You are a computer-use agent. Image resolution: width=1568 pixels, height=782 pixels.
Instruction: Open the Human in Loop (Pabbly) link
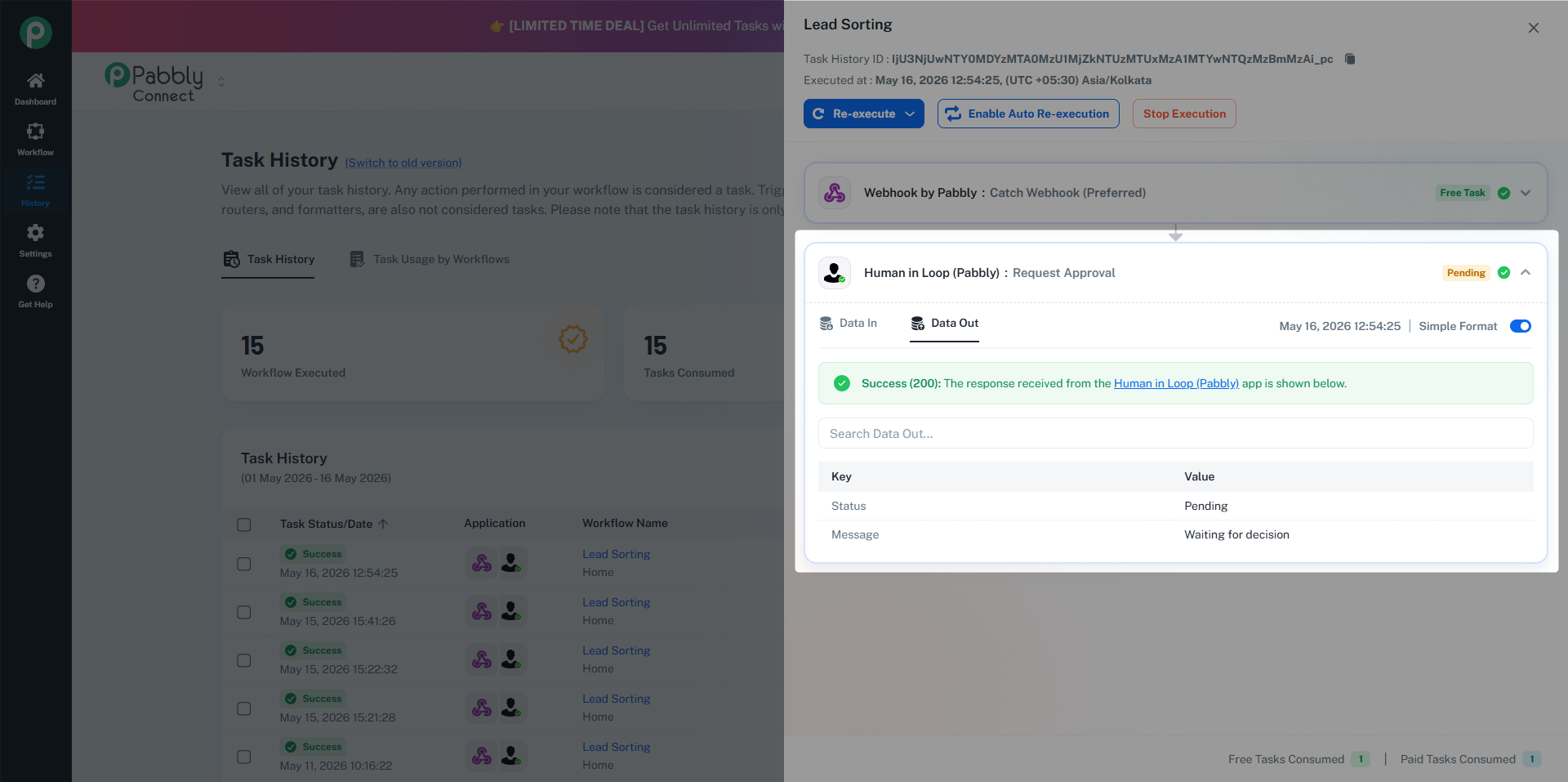pyautogui.click(x=1176, y=383)
